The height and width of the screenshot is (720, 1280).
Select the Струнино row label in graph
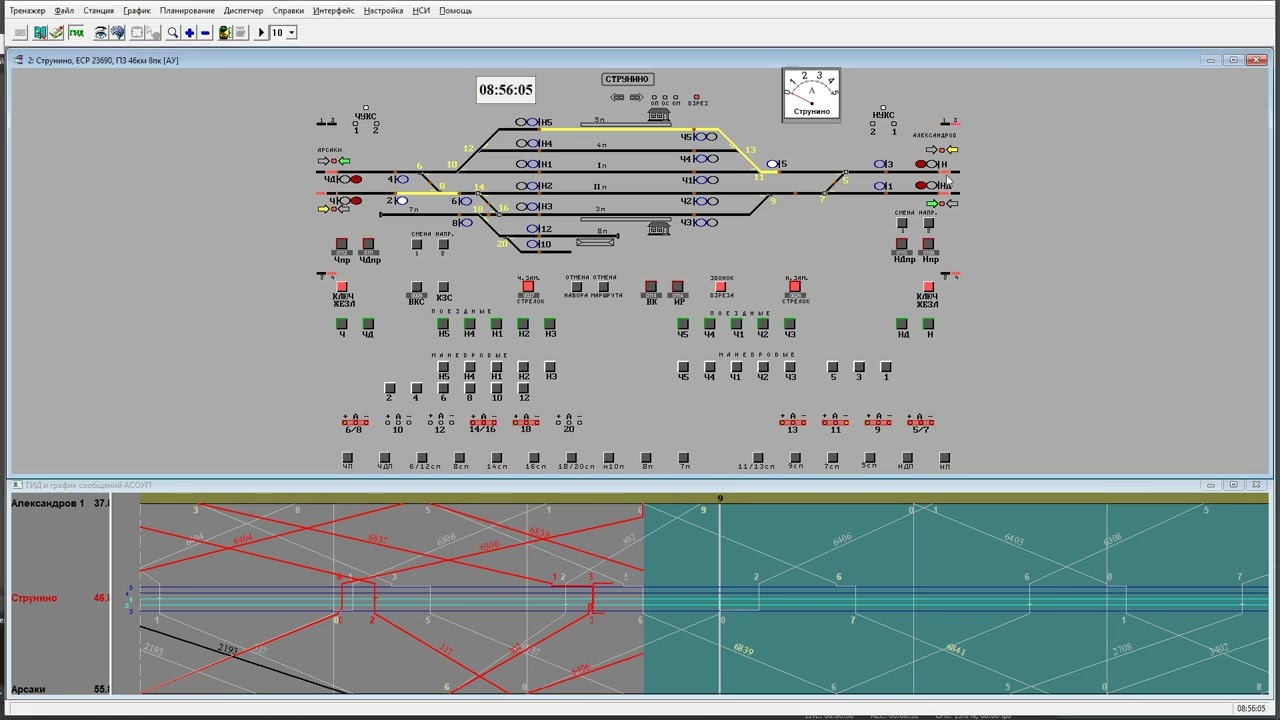tap(34, 598)
